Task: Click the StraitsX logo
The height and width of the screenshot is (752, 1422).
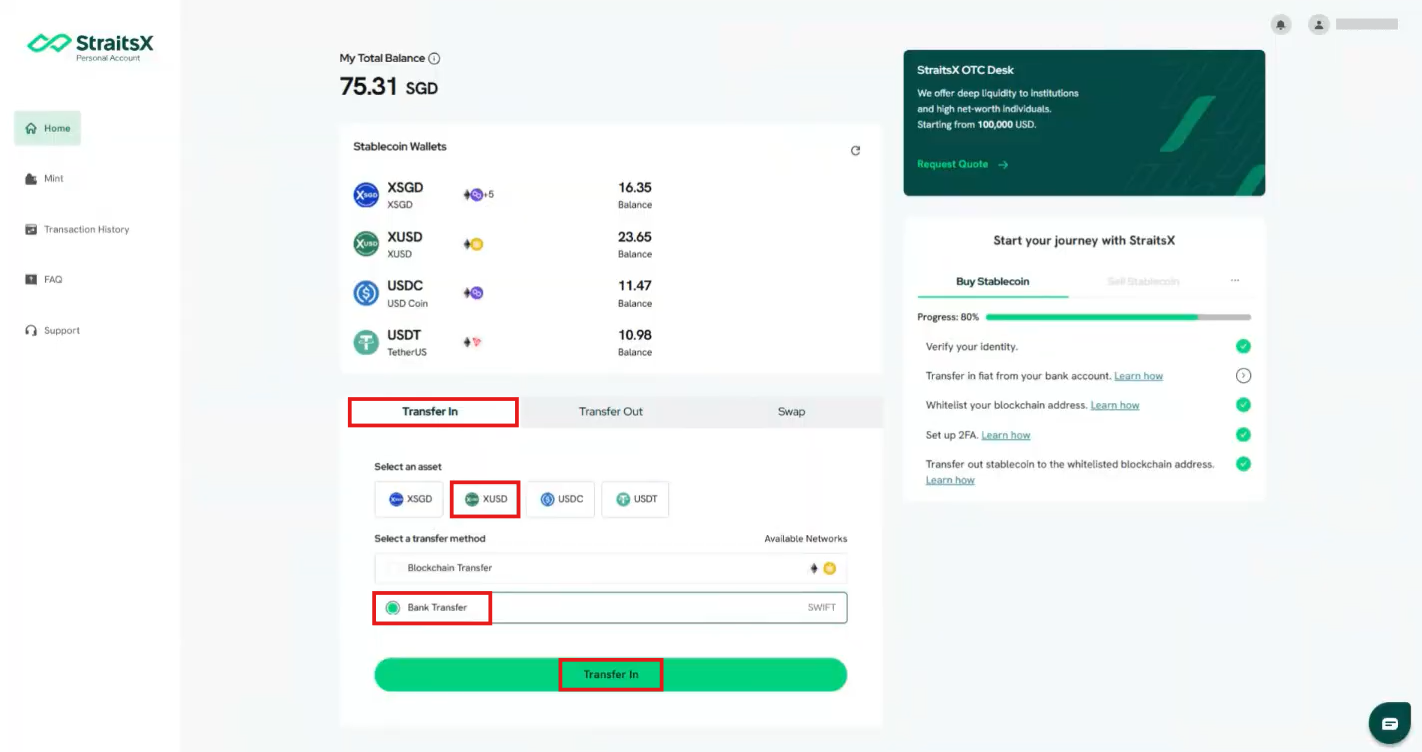Action: (x=90, y=46)
